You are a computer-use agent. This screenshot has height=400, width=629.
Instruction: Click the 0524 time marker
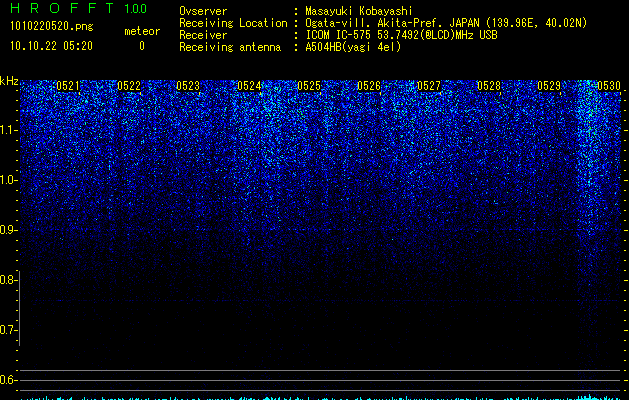click(x=249, y=86)
